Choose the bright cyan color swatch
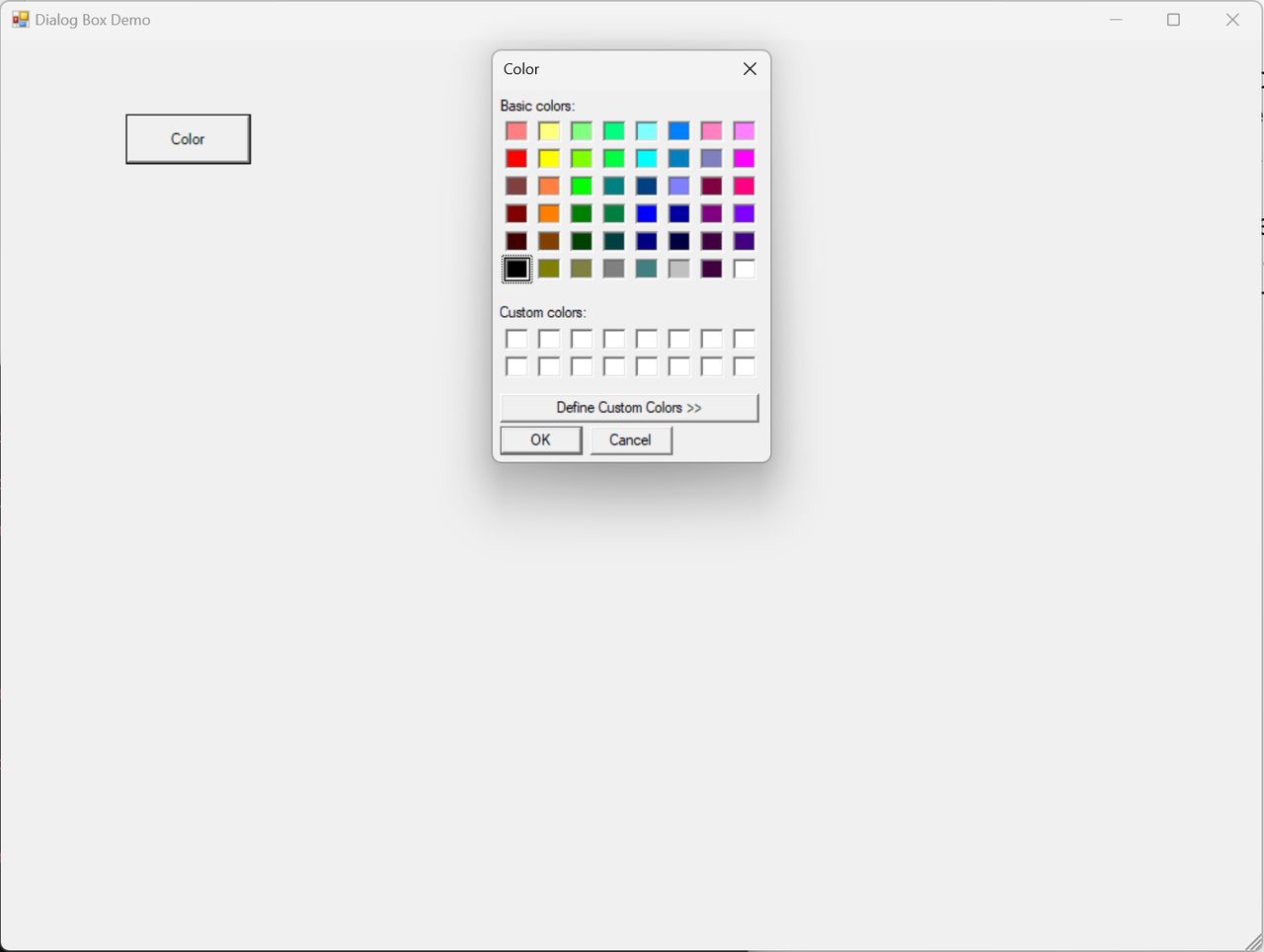1264x952 pixels. click(647, 159)
